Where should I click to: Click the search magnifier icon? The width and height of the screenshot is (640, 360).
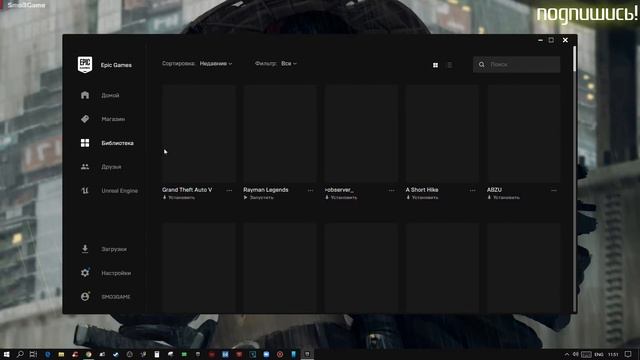coord(482,64)
